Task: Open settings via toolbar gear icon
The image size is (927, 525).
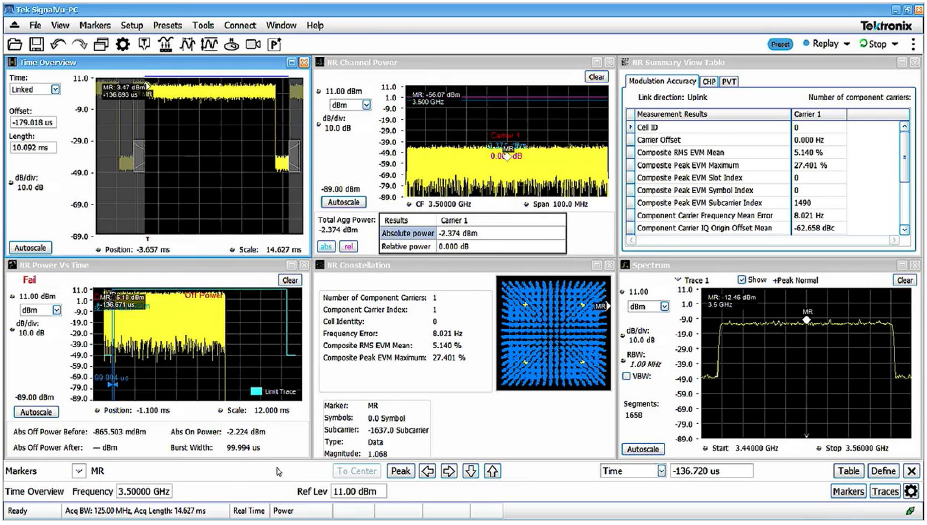Action: click(x=123, y=44)
